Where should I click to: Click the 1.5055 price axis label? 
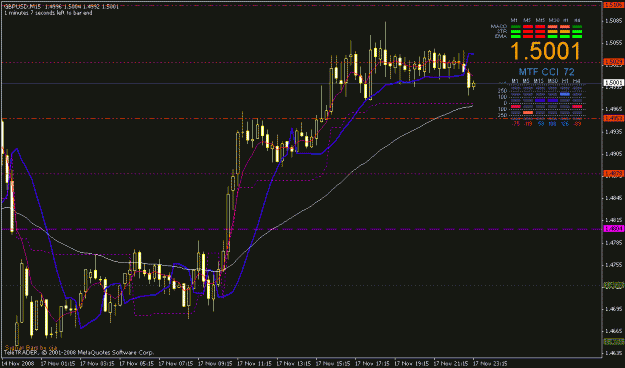[x=613, y=42]
